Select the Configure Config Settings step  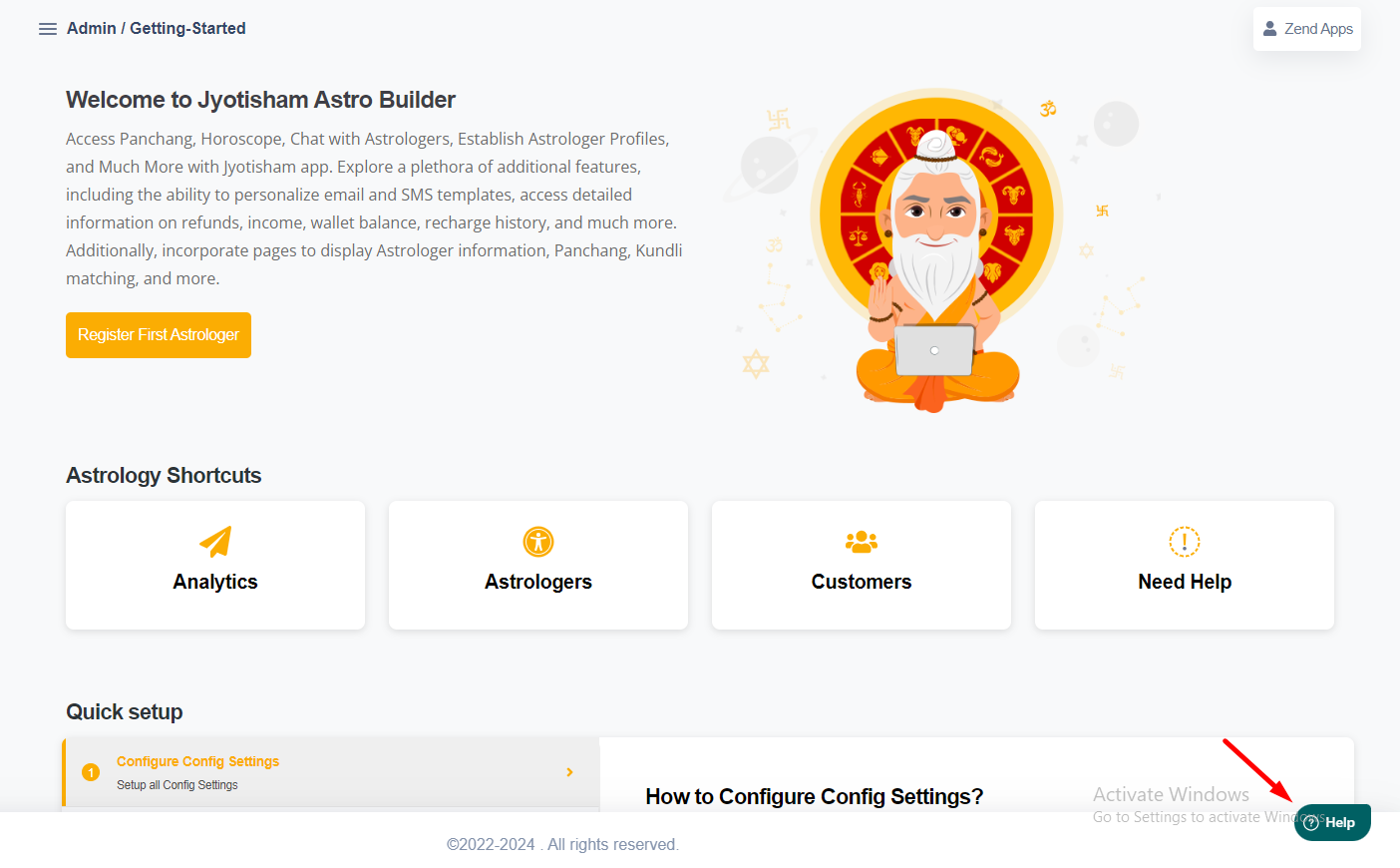tap(332, 772)
